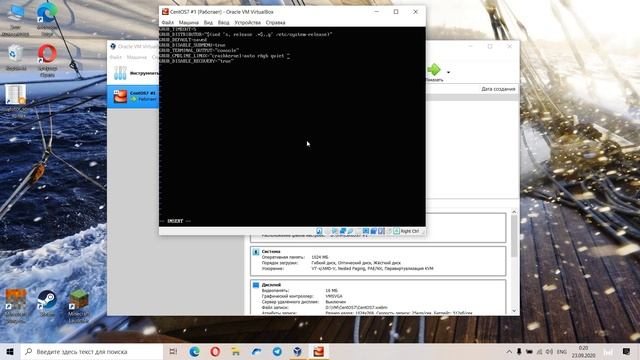Click the Дата создания column header
Screen dimensions: 640x360
click(x=498, y=89)
